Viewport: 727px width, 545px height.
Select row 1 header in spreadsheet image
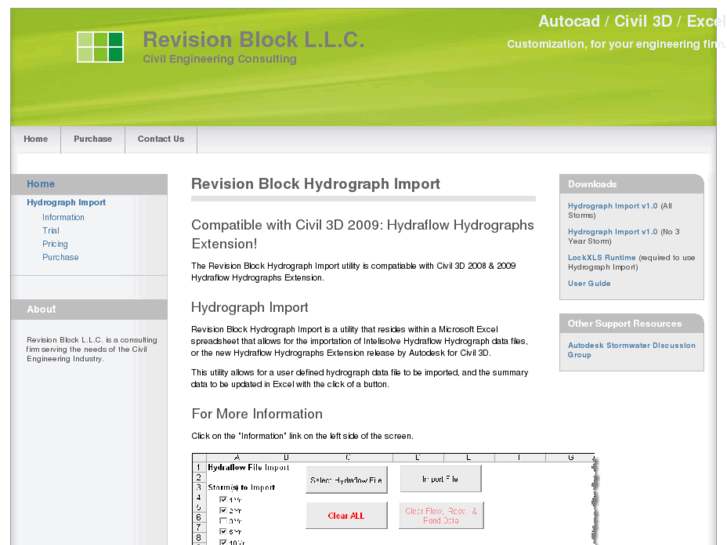(199, 468)
